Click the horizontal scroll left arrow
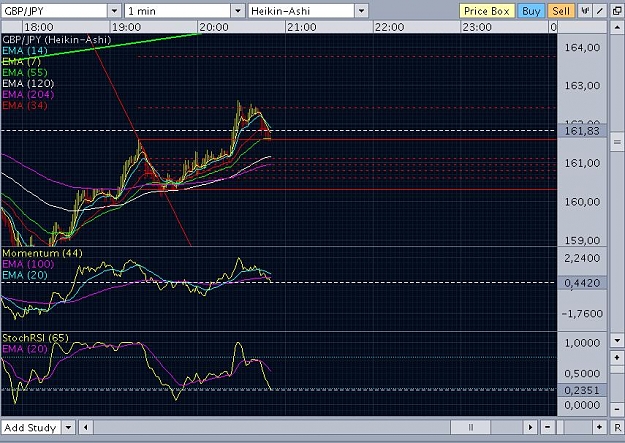 pyautogui.click(x=86, y=427)
